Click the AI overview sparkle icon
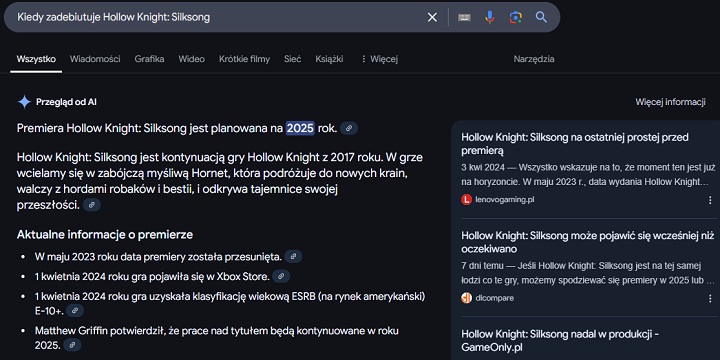This screenshot has height=360, width=720. click(x=24, y=102)
